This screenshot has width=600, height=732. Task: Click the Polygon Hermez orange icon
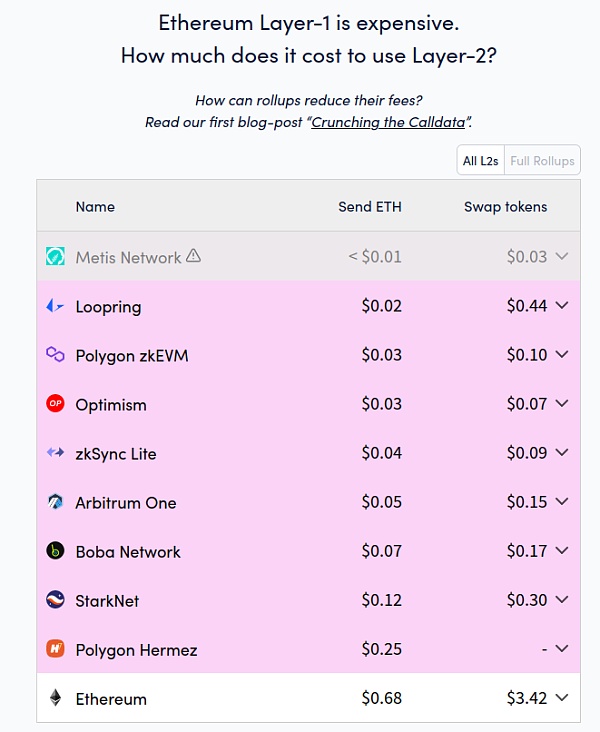tap(55, 649)
